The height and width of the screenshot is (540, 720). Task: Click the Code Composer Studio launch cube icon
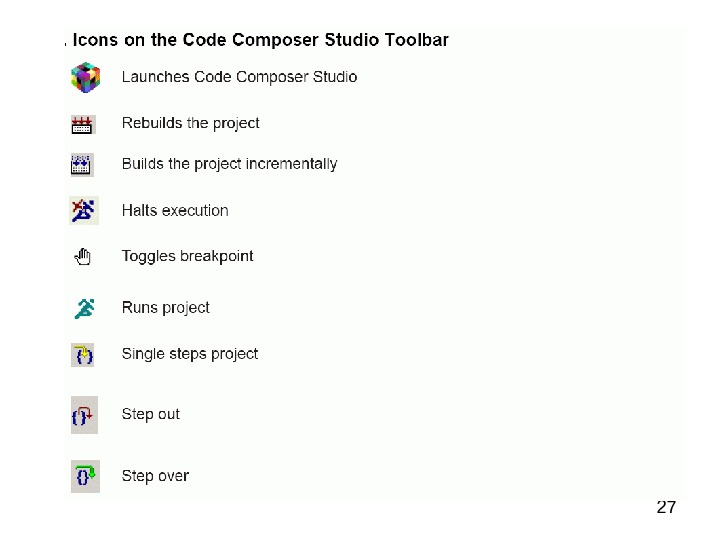[x=86, y=77]
